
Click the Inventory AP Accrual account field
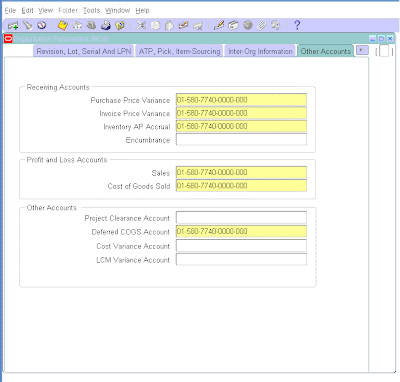point(241,126)
